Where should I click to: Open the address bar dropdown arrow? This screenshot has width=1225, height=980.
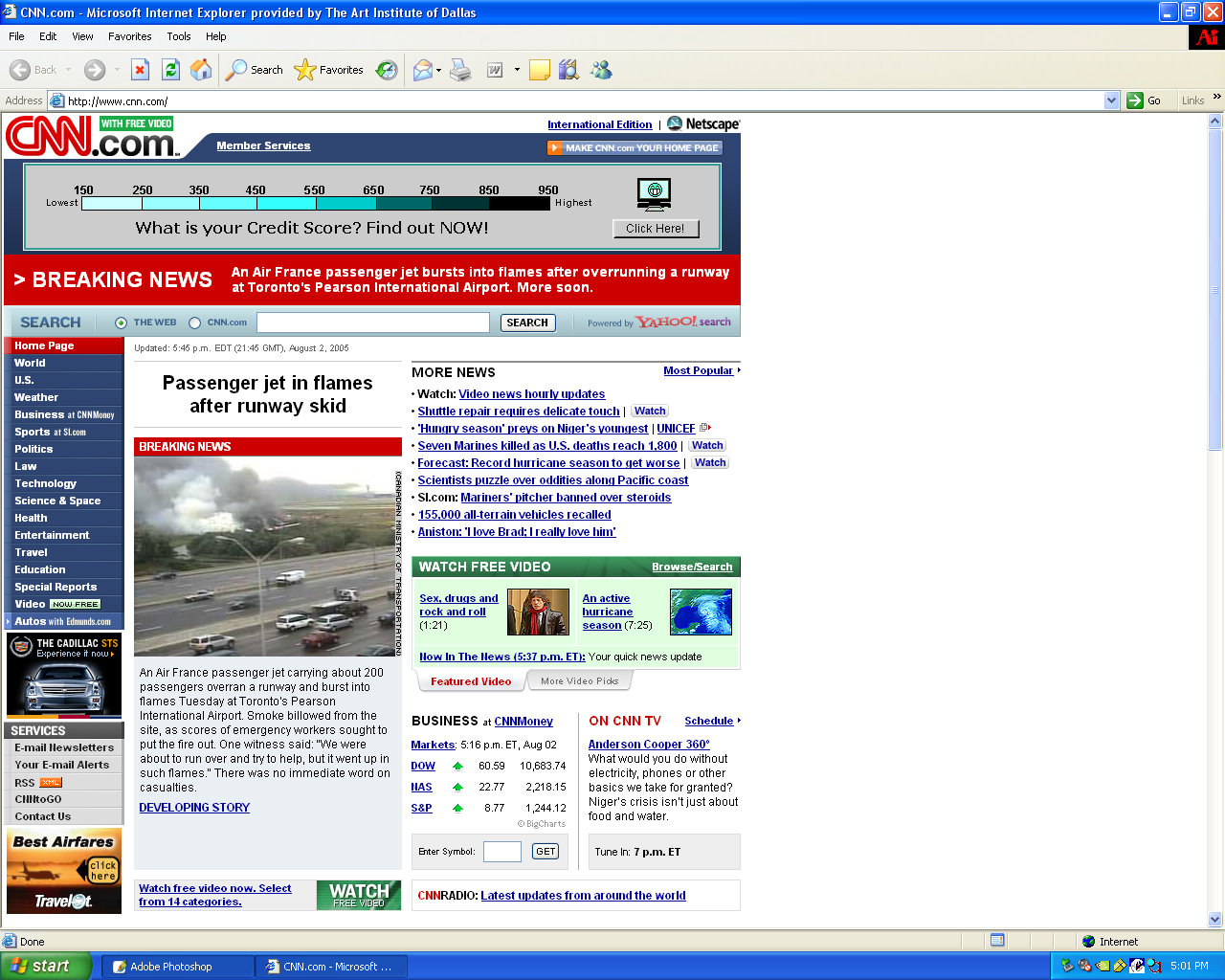tap(1111, 100)
